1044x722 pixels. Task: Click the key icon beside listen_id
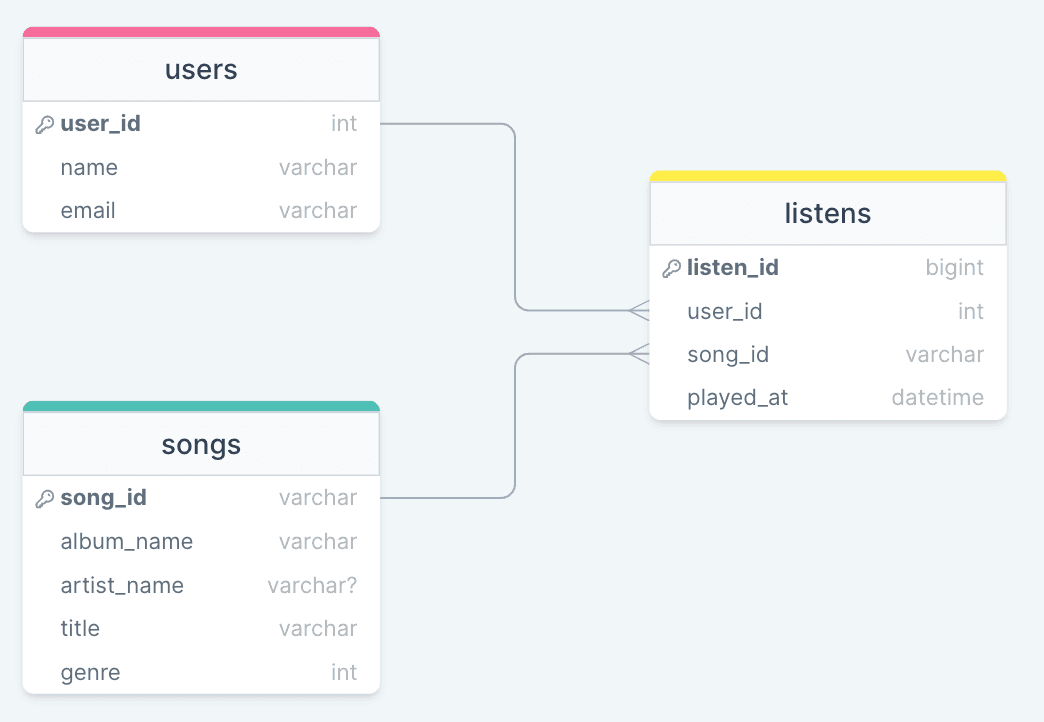pyautogui.click(x=671, y=269)
